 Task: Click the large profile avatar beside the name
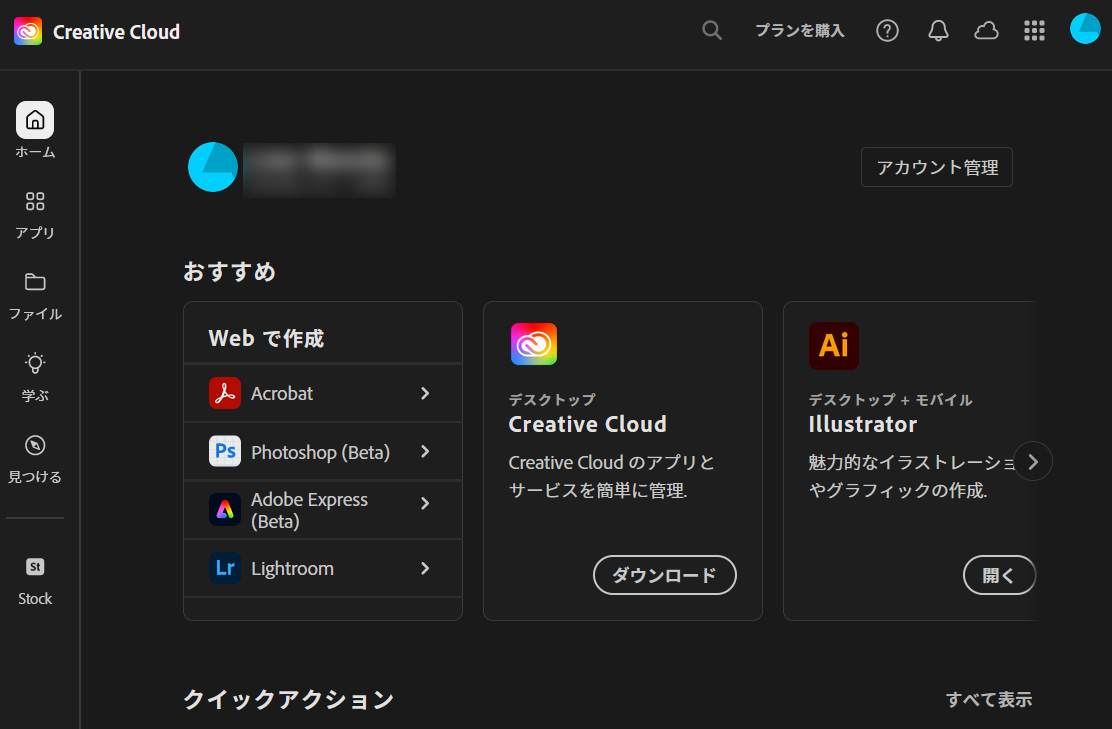tap(213, 167)
